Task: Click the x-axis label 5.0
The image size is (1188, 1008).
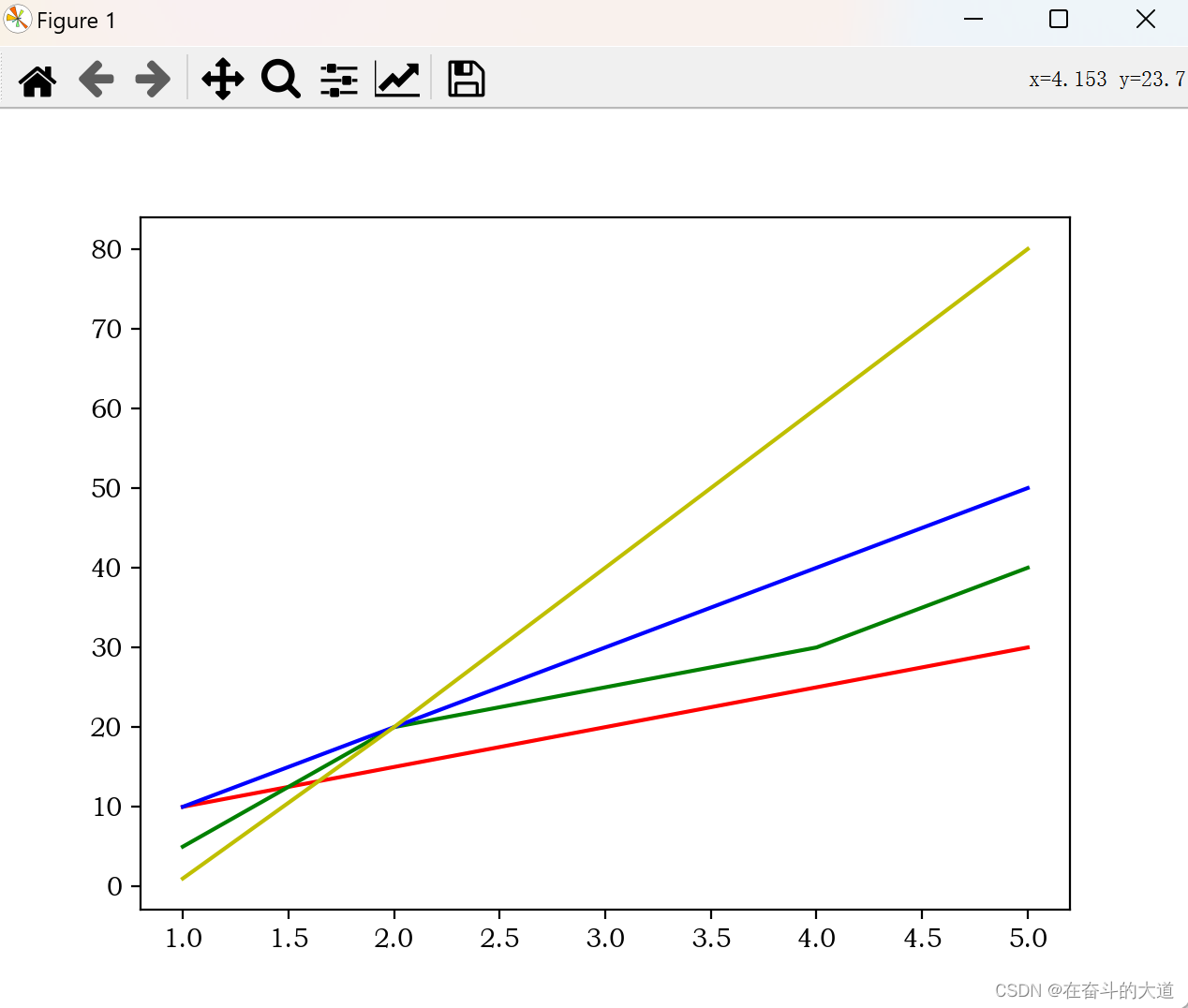Action: click(x=1028, y=938)
